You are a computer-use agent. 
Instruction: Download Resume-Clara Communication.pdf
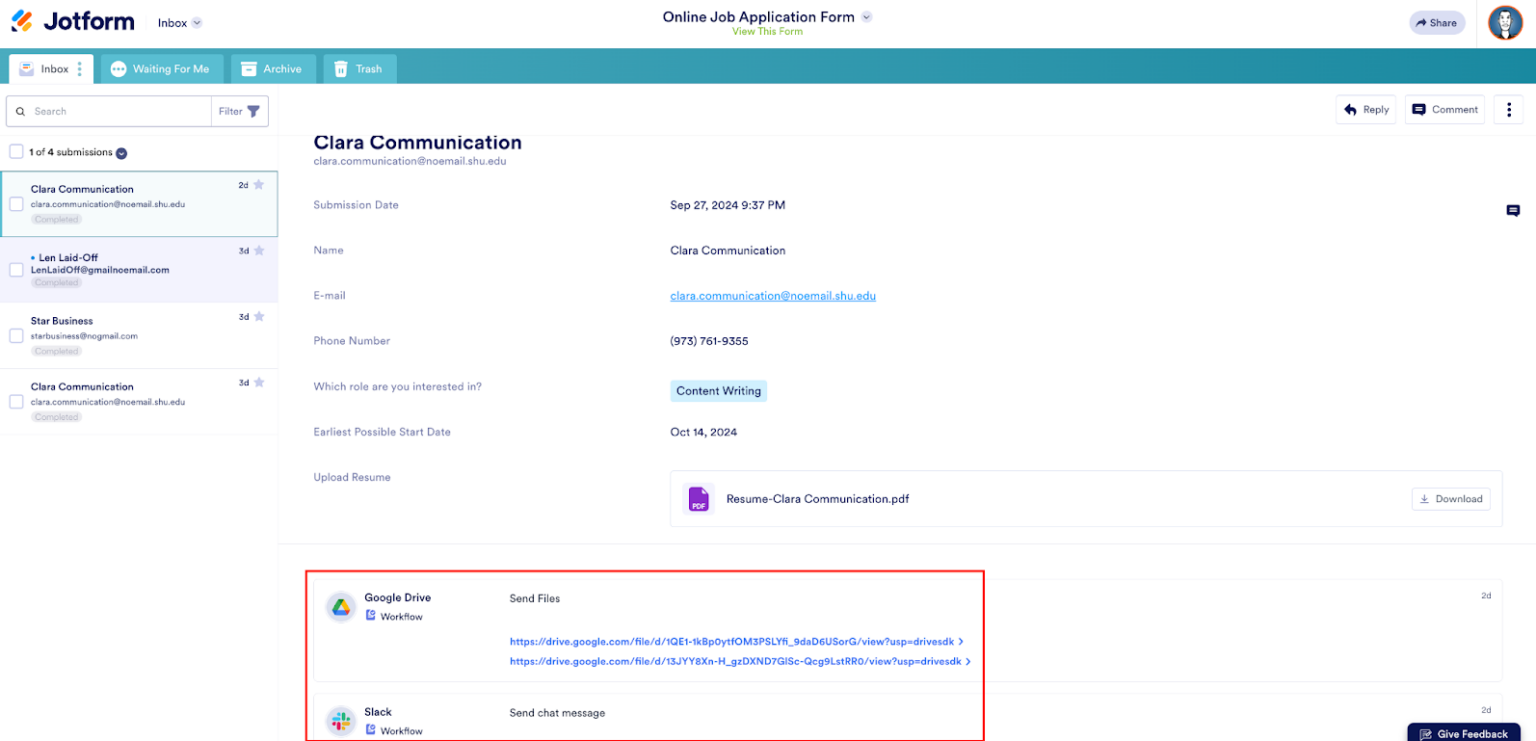[x=1450, y=498]
